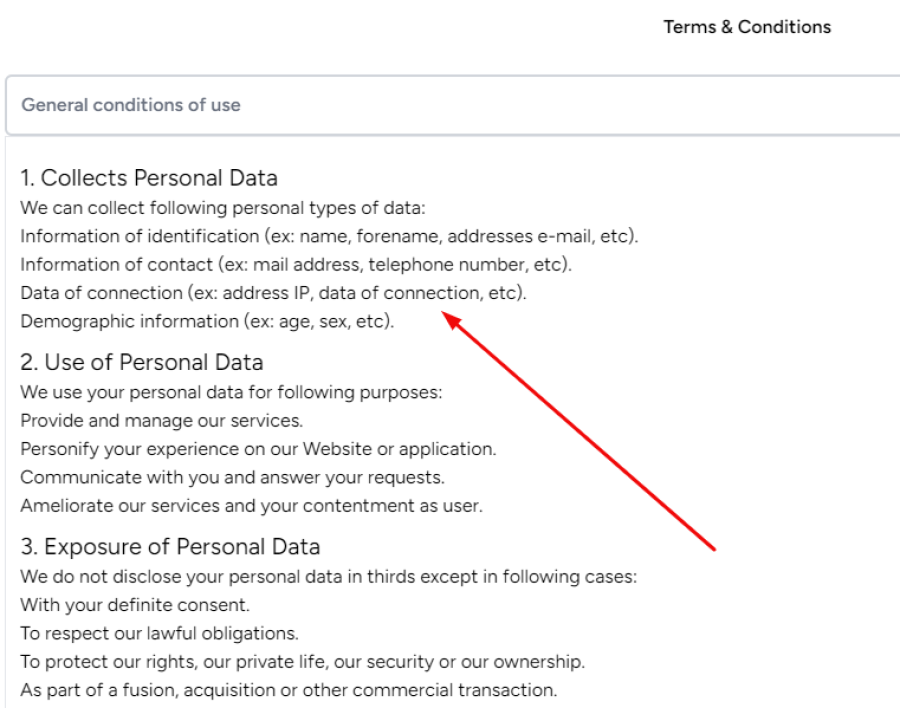Click the line about disclosing data in thirds
The image size is (900, 708).
[328, 577]
